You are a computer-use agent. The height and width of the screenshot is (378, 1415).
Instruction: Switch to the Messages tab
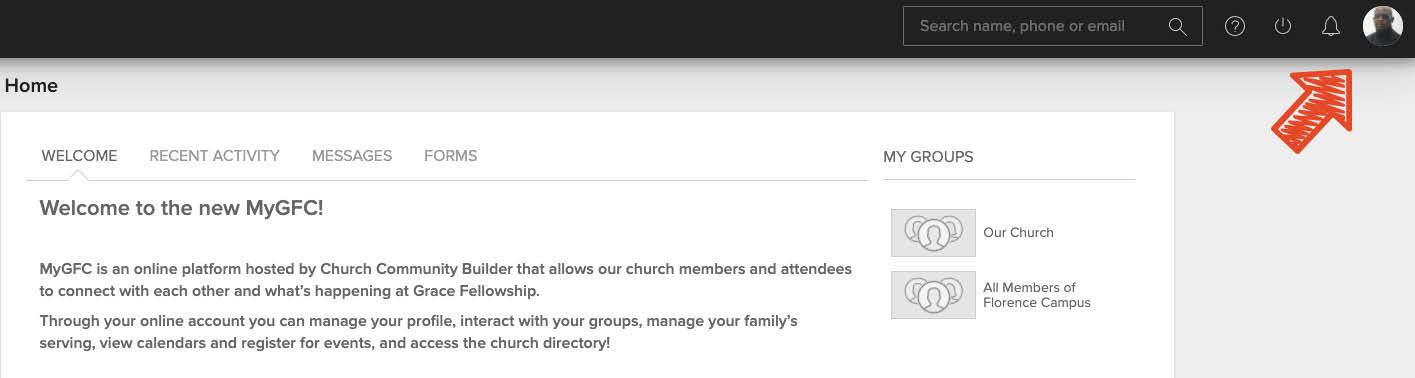point(352,156)
